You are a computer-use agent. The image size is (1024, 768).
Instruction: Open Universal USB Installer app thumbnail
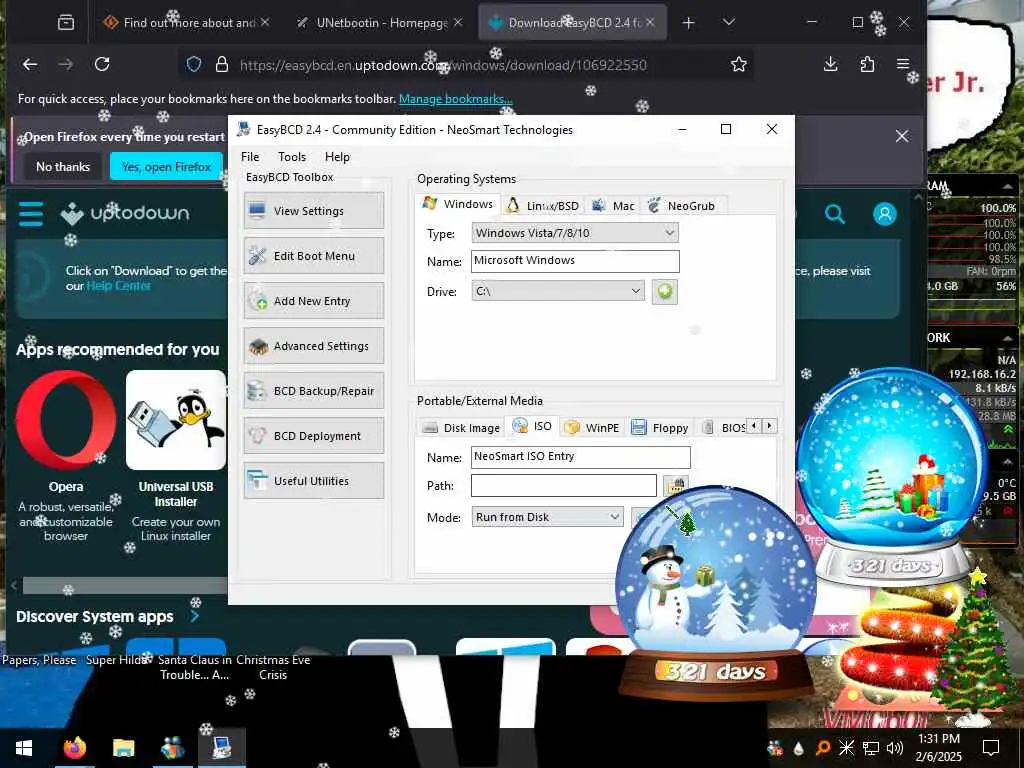pos(176,420)
